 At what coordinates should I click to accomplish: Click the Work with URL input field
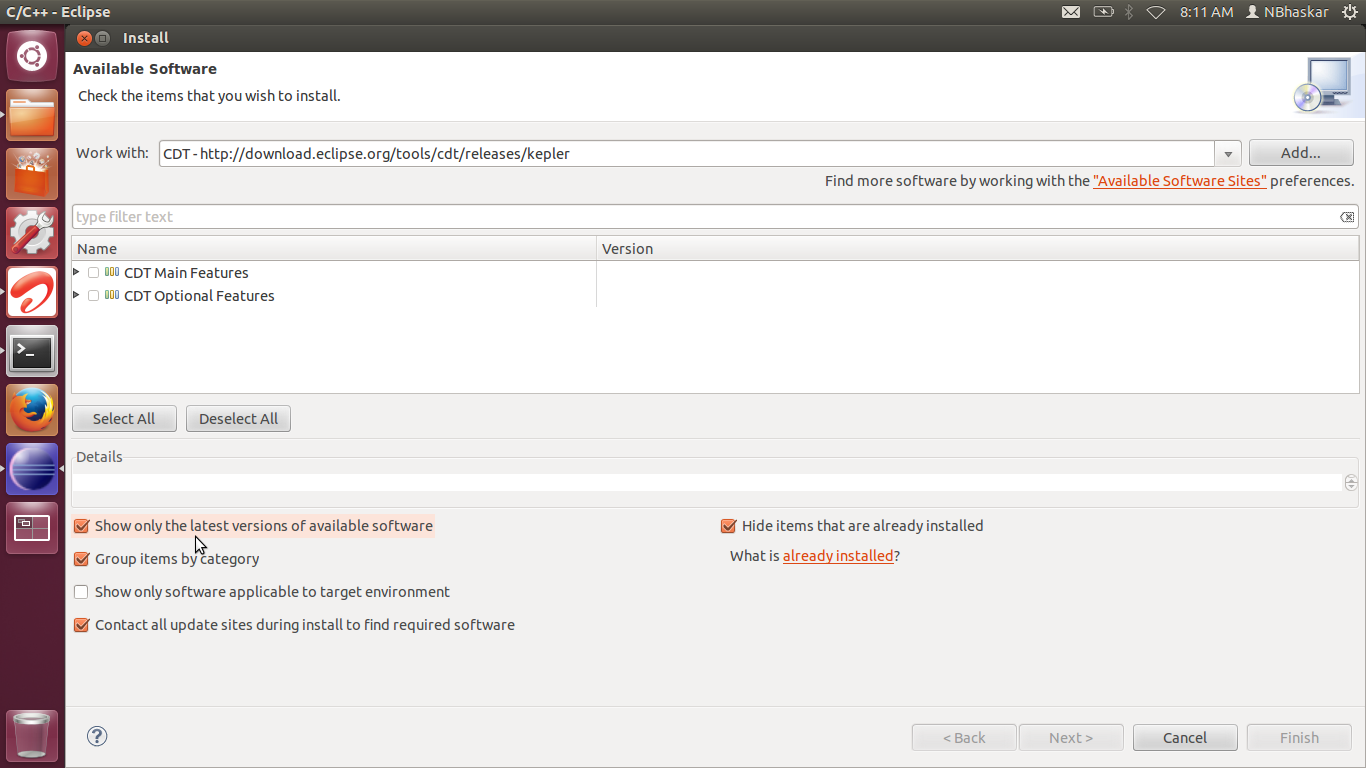(x=688, y=154)
